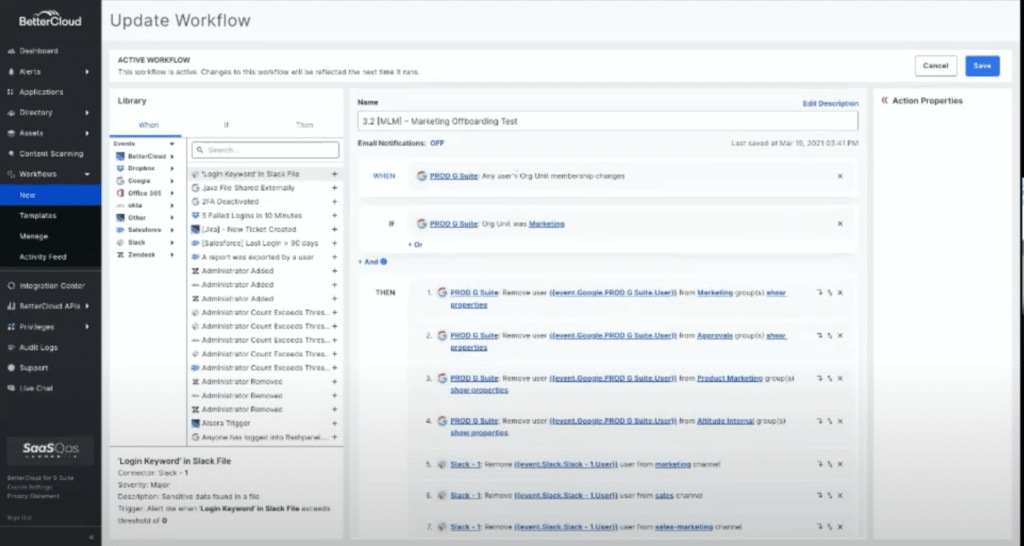Image resolution: width=1024 pixels, height=546 pixels.
Task: Add 'A report was exported by a user' event
Action: (x=334, y=257)
